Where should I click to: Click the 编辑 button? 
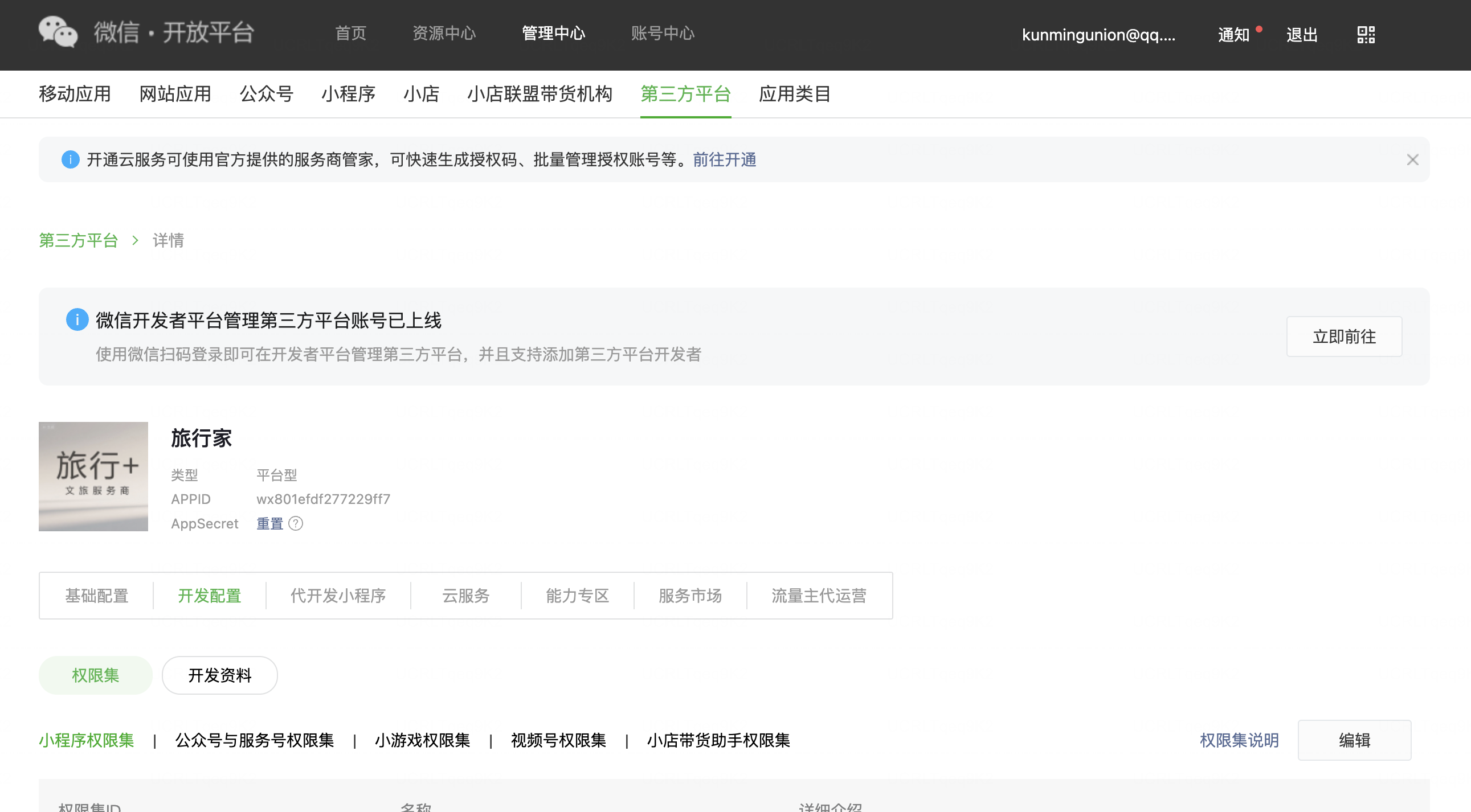pyautogui.click(x=1354, y=740)
